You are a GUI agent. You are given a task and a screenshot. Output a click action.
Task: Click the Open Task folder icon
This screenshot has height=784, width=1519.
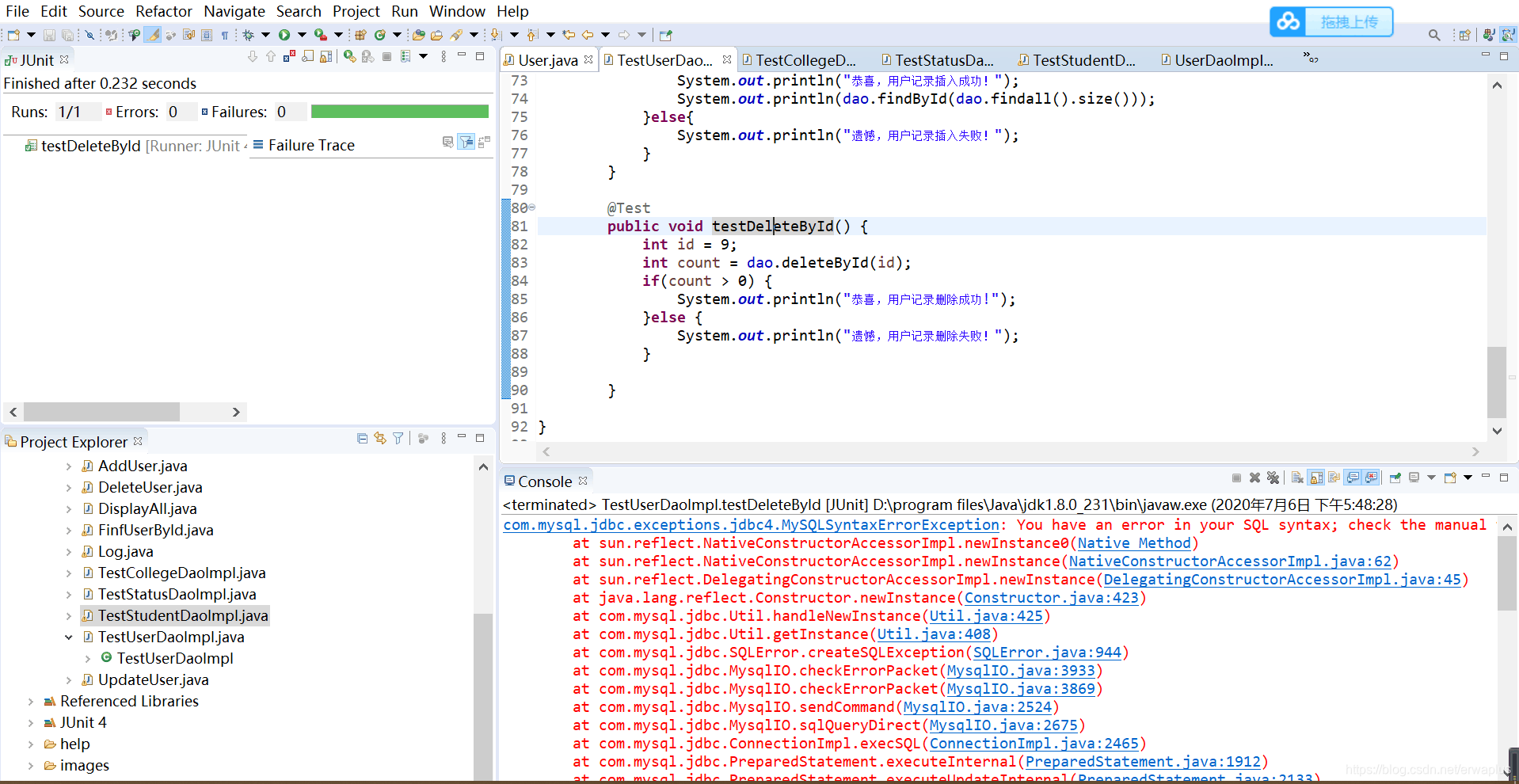pyautogui.click(x=436, y=35)
